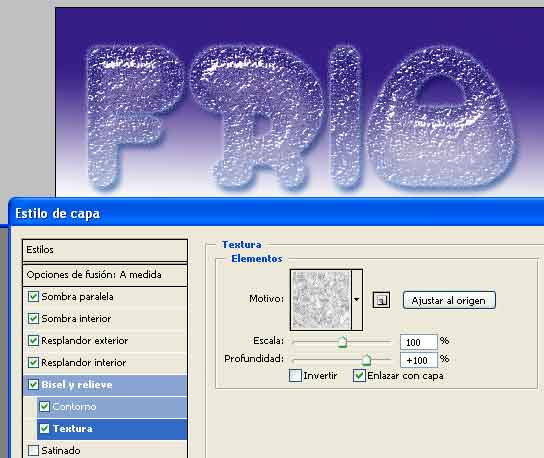Select the Contorno sub-item
This screenshot has width=544, height=458.
[x=112, y=407]
